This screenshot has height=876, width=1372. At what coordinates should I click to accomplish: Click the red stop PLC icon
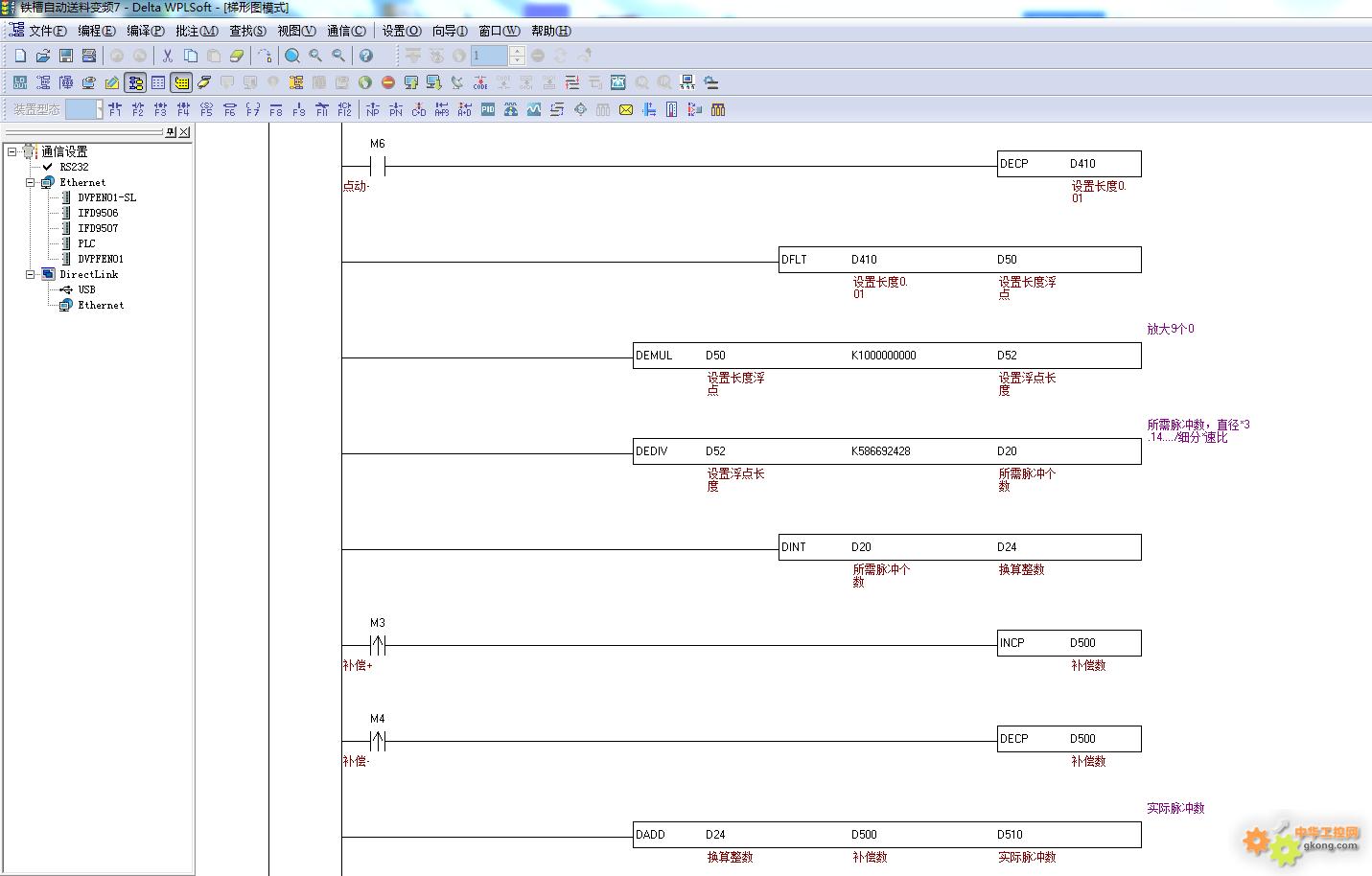tap(388, 82)
